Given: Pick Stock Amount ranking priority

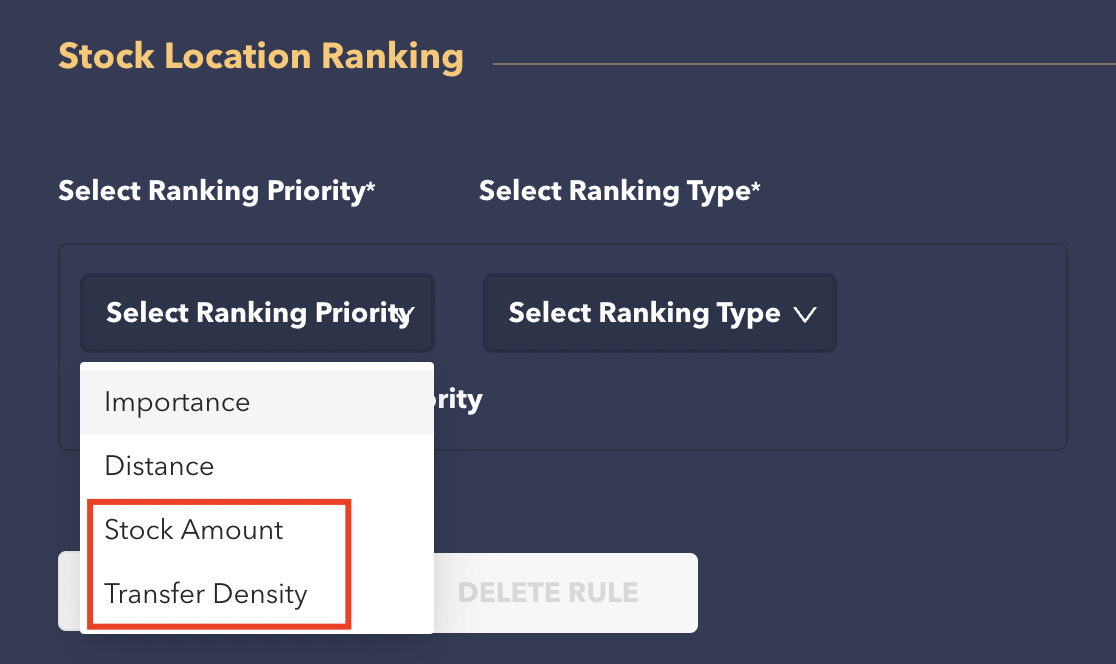Looking at the screenshot, I should (x=194, y=530).
